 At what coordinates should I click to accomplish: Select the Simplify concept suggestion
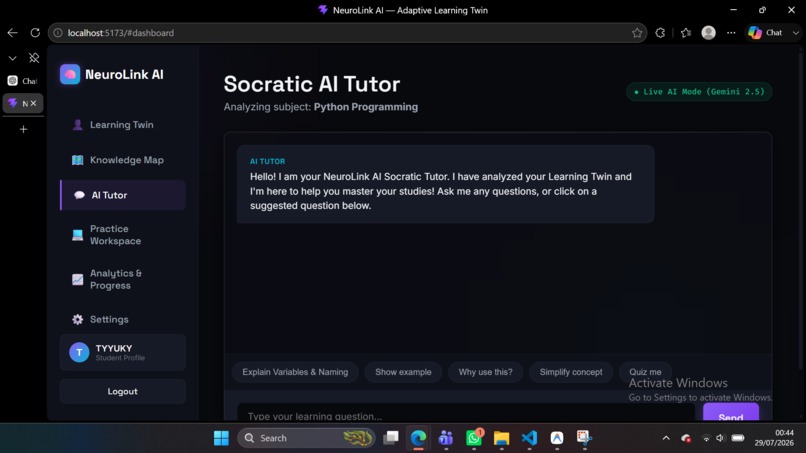tap(571, 372)
